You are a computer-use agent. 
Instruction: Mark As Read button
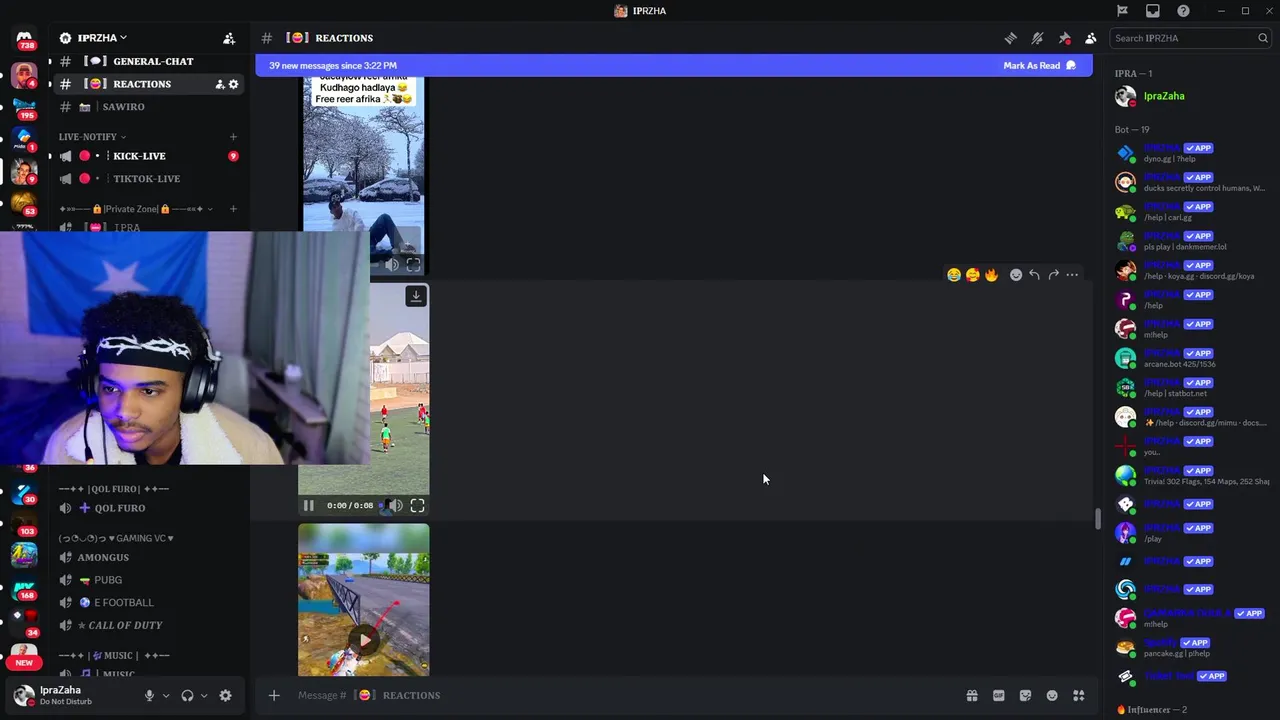(x=1039, y=66)
